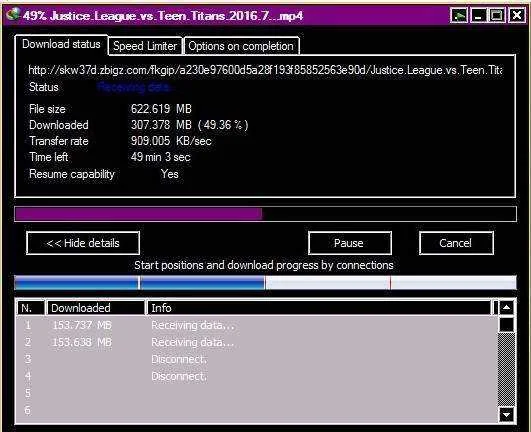The image size is (531, 432).
Task: Minimize the download window
Action: (x=479, y=16)
